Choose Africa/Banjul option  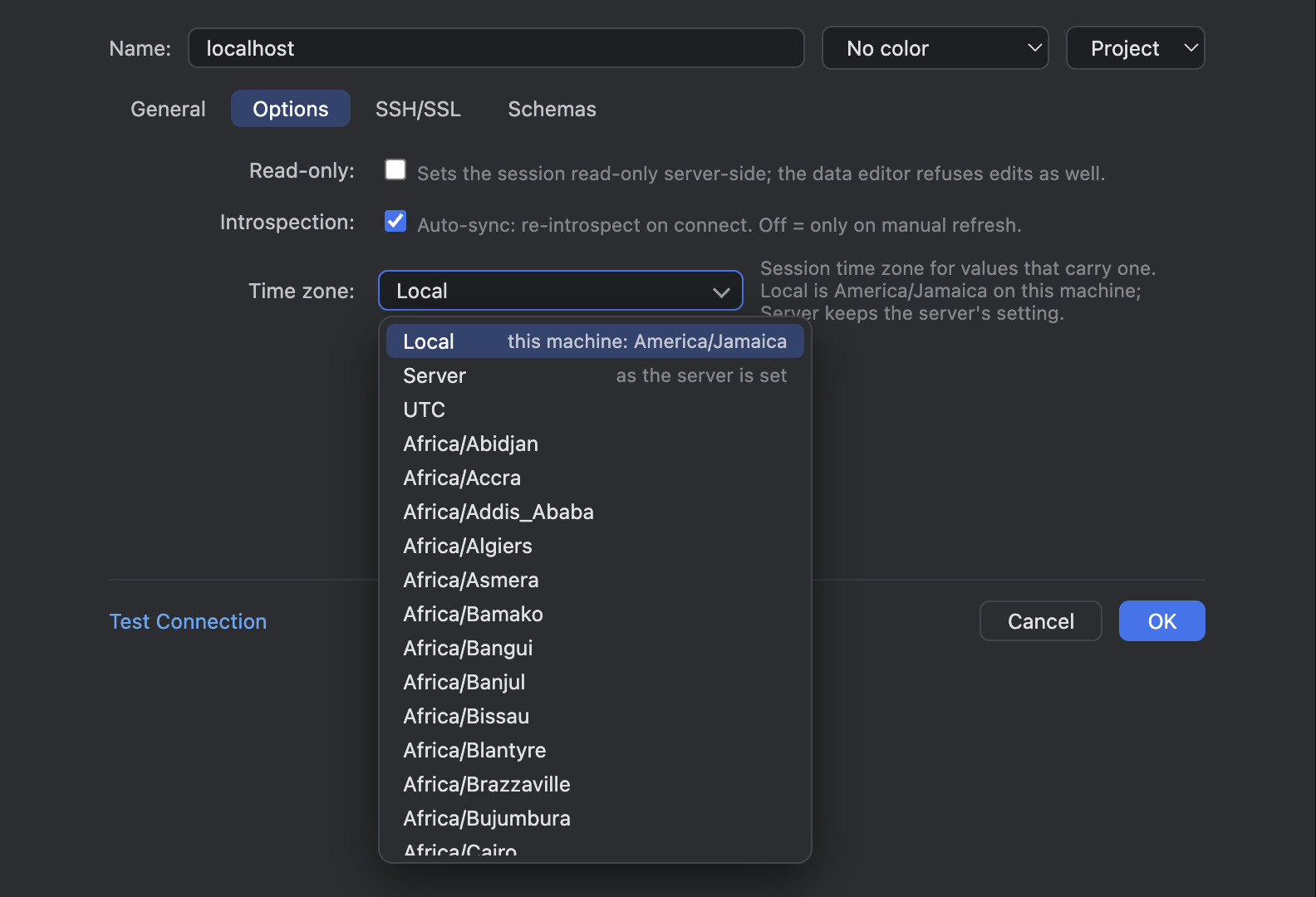(595, 682)
